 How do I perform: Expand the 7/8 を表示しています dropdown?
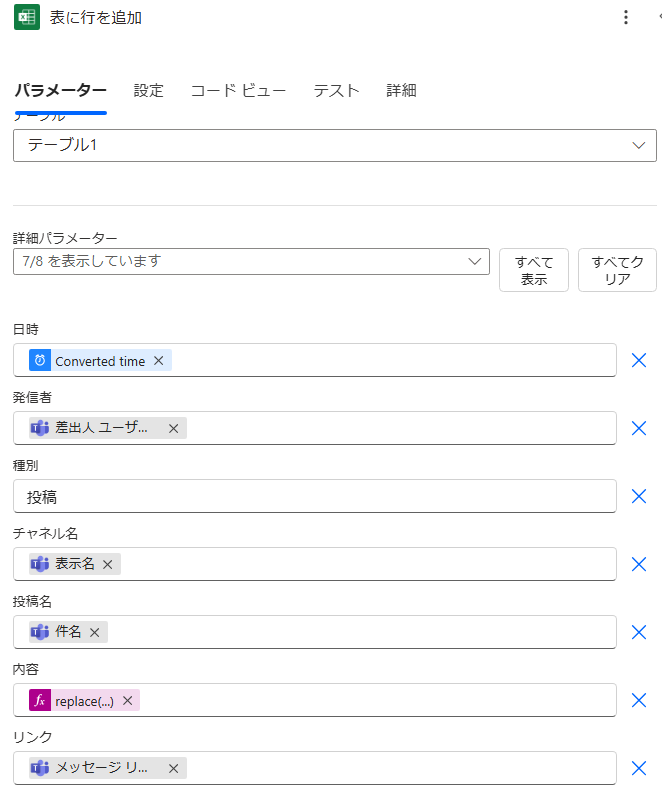474,262
